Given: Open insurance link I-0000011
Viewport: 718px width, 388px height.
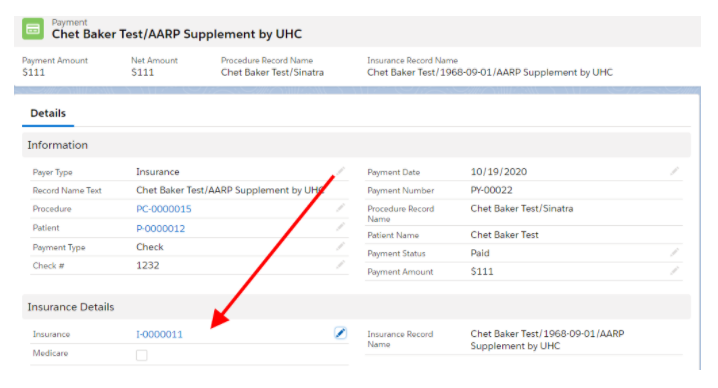Looking at the screenshot, I should tap(159, 334).
